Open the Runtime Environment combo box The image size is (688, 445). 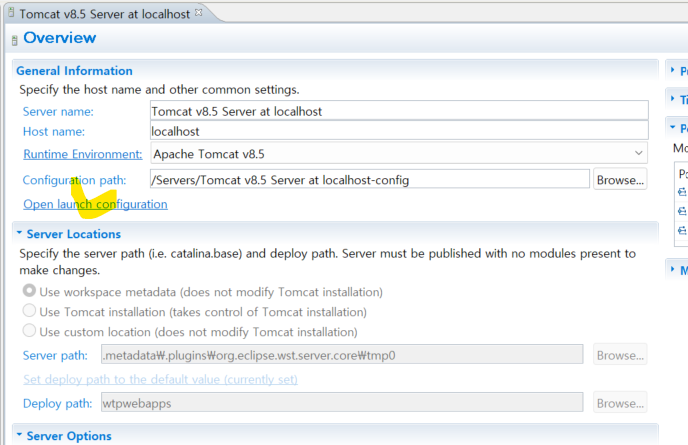pos(399,154)
